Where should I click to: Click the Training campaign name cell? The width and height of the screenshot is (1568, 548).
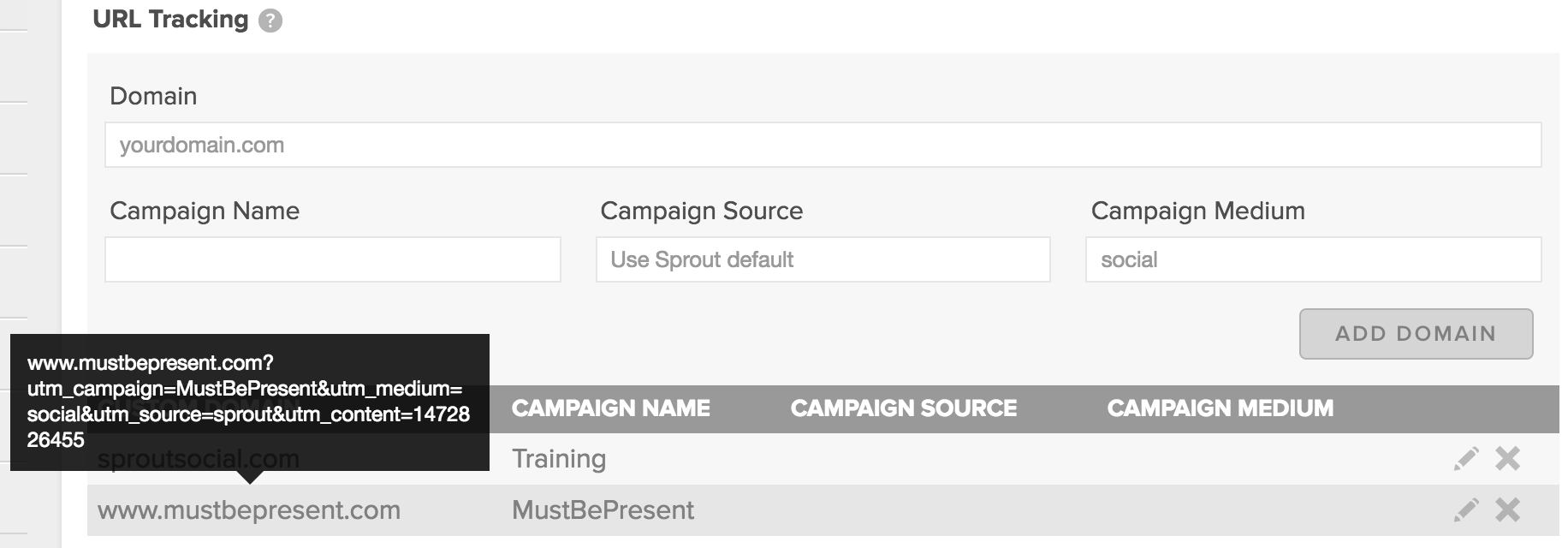559,459
